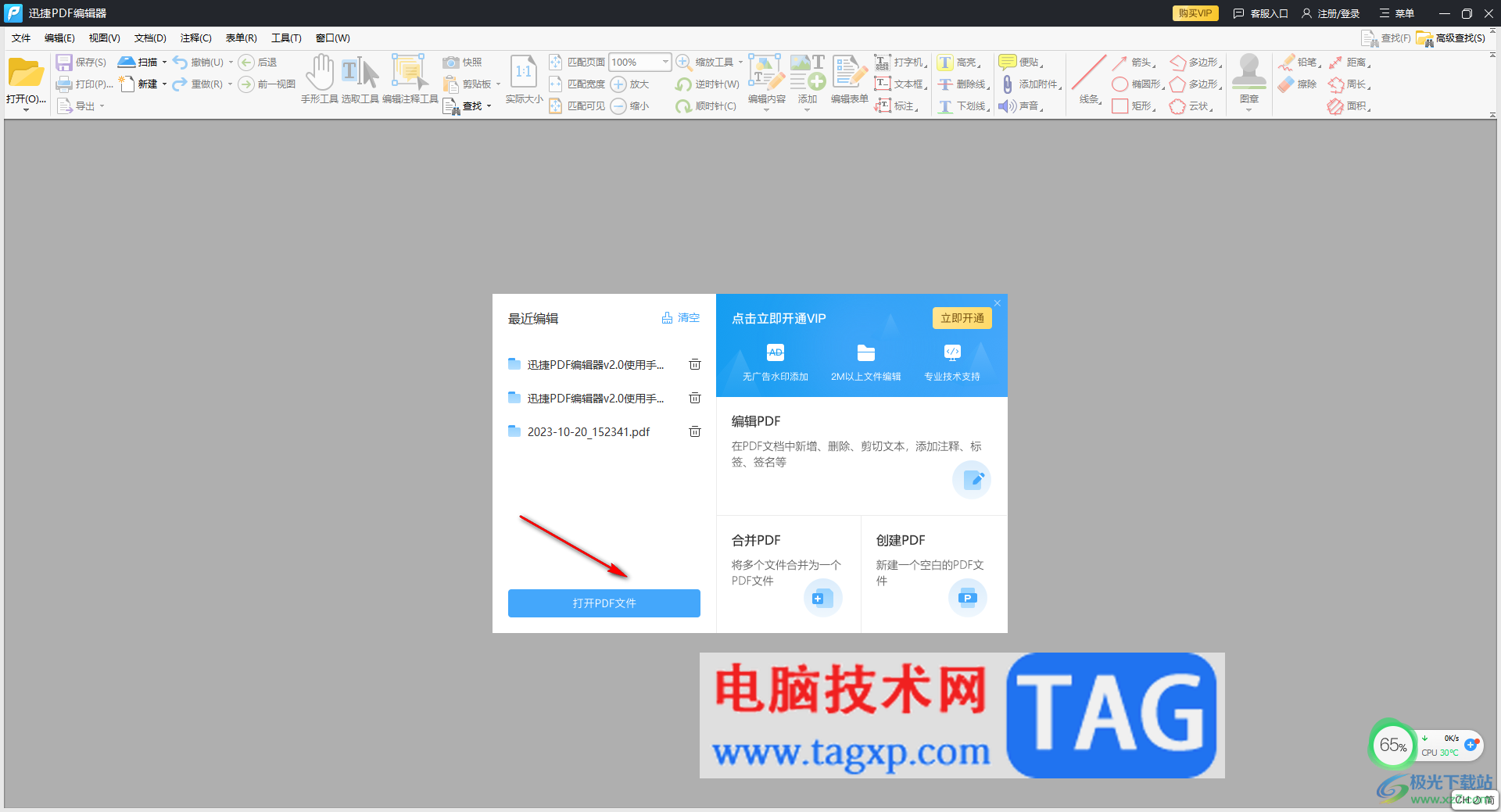Viewport: 1501px width, 812px height.
Task: Open the View (视图) menu
Action: point(104,38)
